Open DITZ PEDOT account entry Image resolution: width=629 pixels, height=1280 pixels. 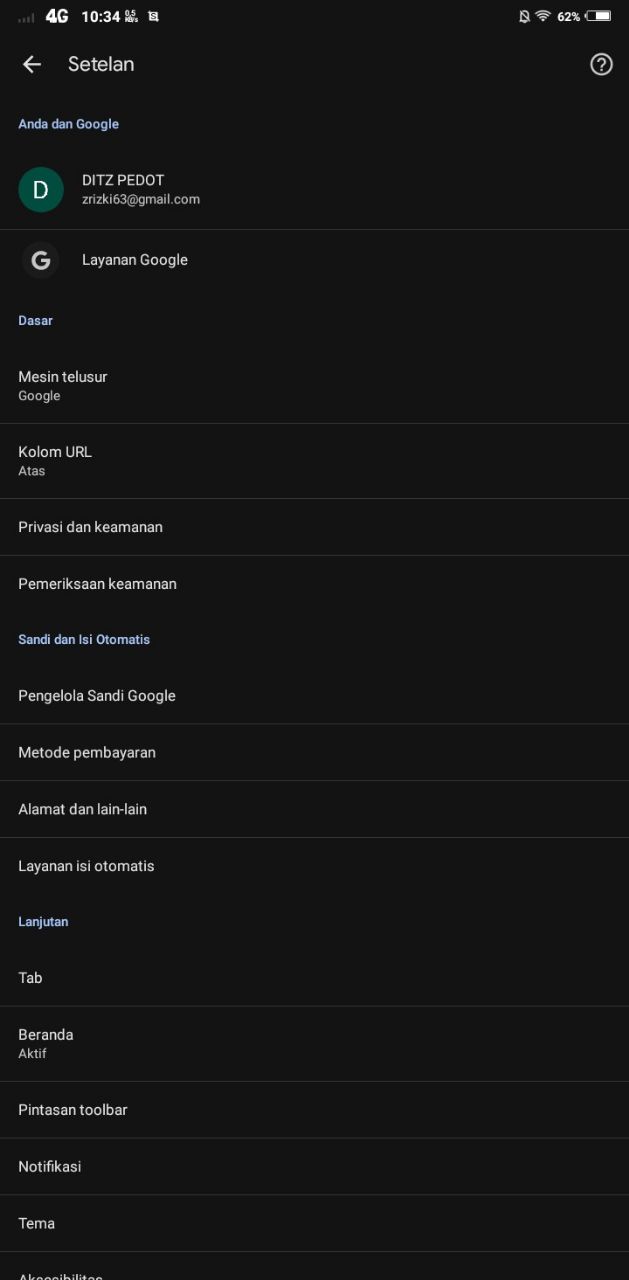(314, 190)
